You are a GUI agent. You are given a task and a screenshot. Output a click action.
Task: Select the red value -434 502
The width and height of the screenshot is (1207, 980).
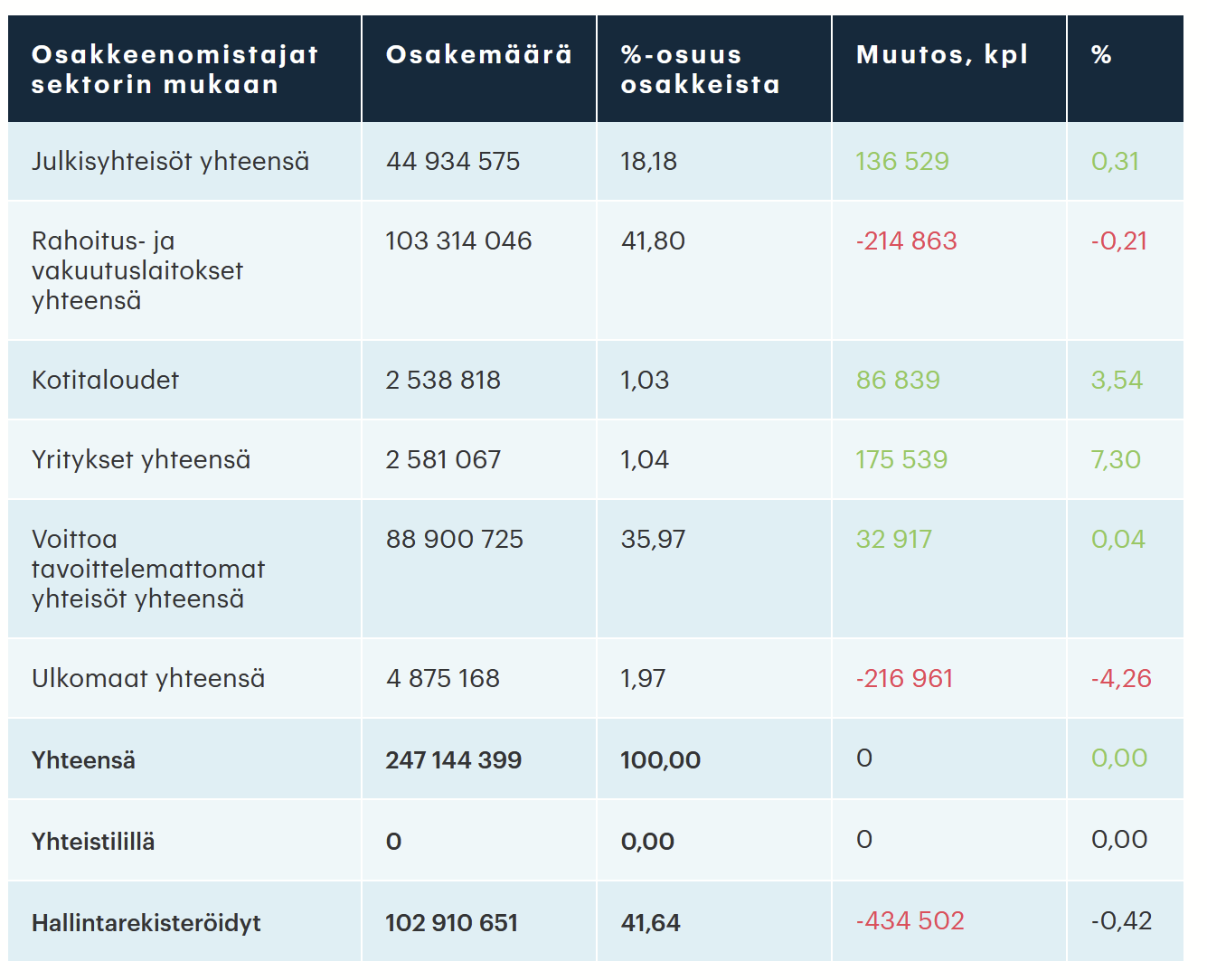pos(910,921)
